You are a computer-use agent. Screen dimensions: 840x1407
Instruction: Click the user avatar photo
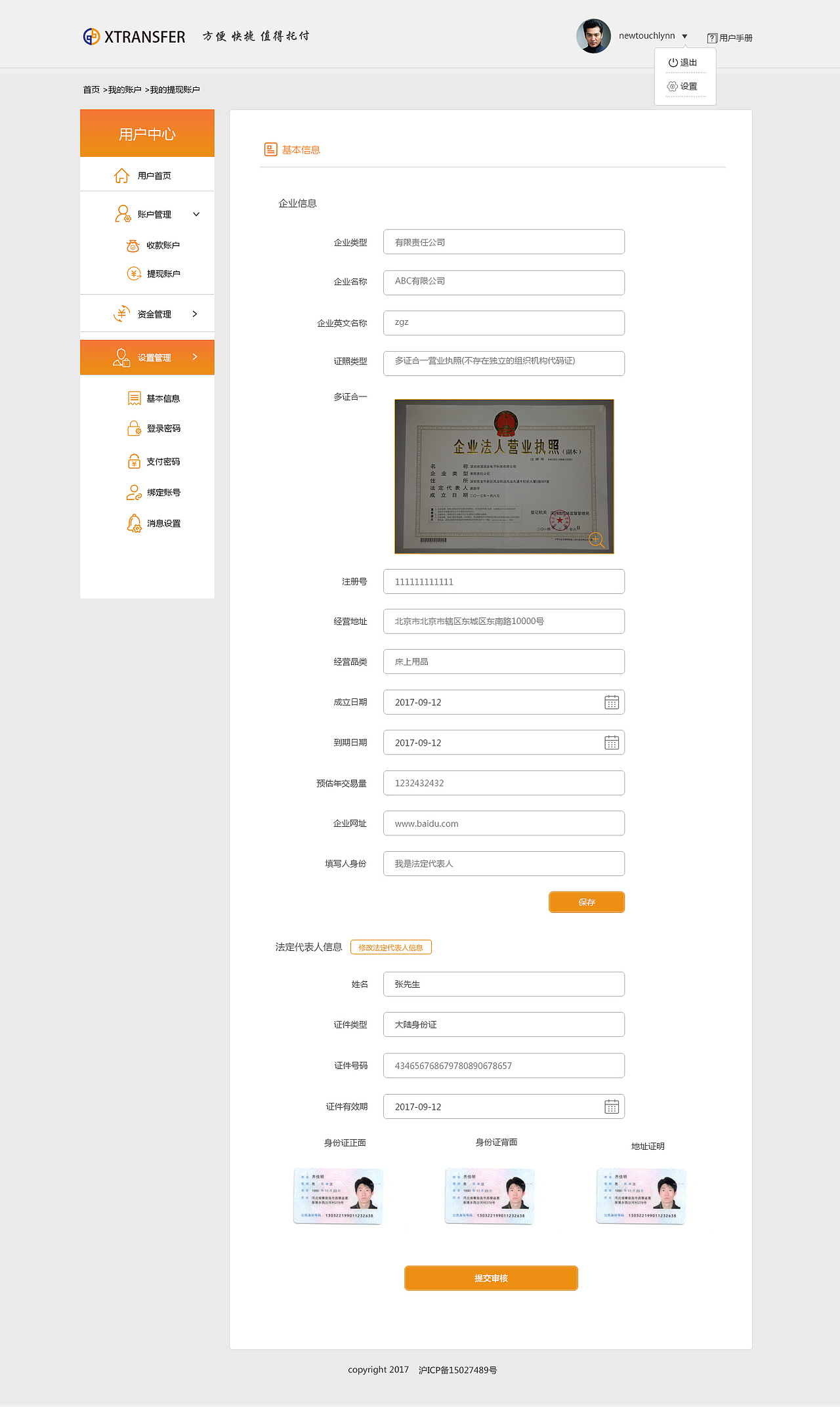click(593, 35)
